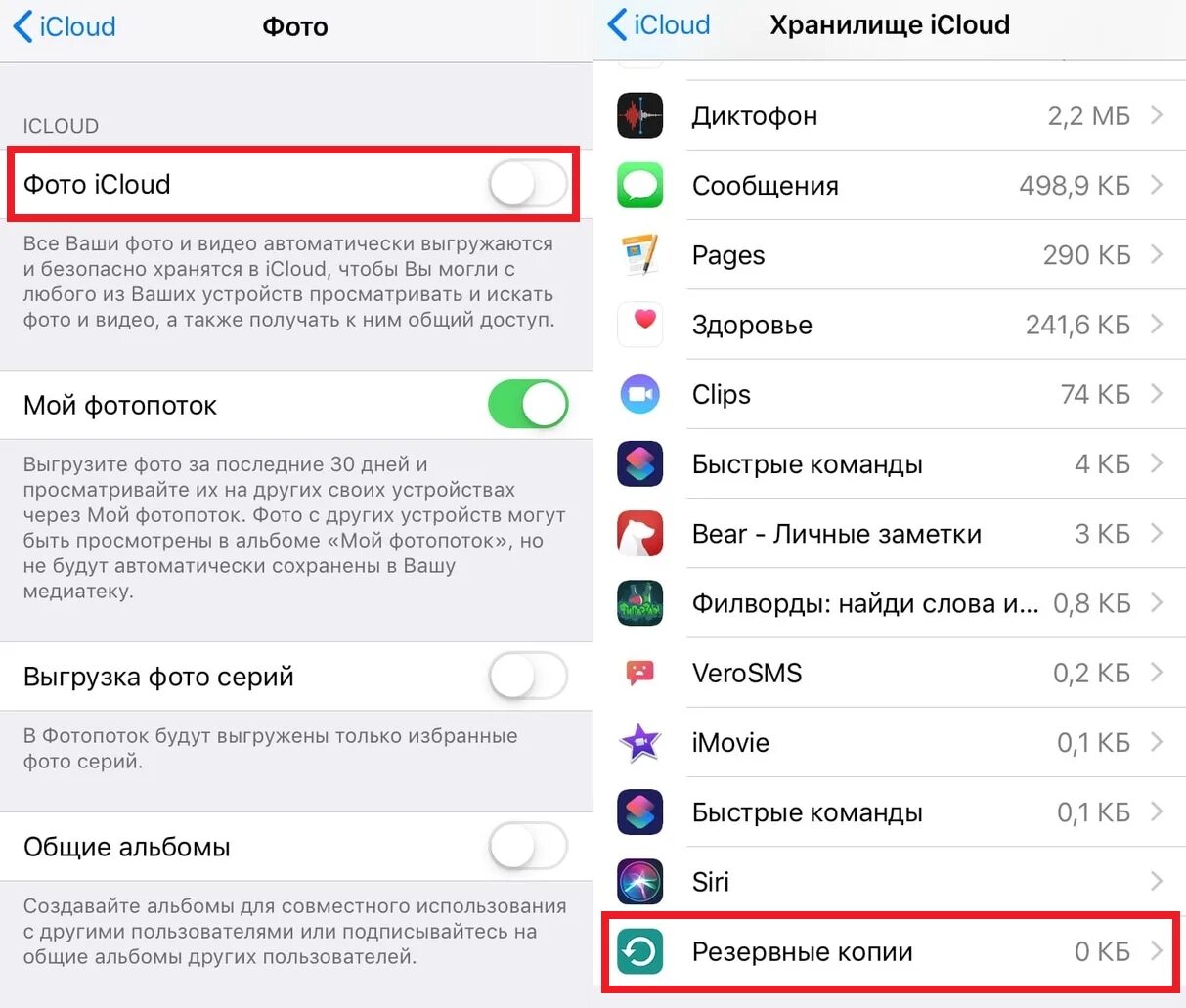1186x1008 pixels.
Task: Tap the Диктофон voice memo icon
Action: [x=640, y=116]
